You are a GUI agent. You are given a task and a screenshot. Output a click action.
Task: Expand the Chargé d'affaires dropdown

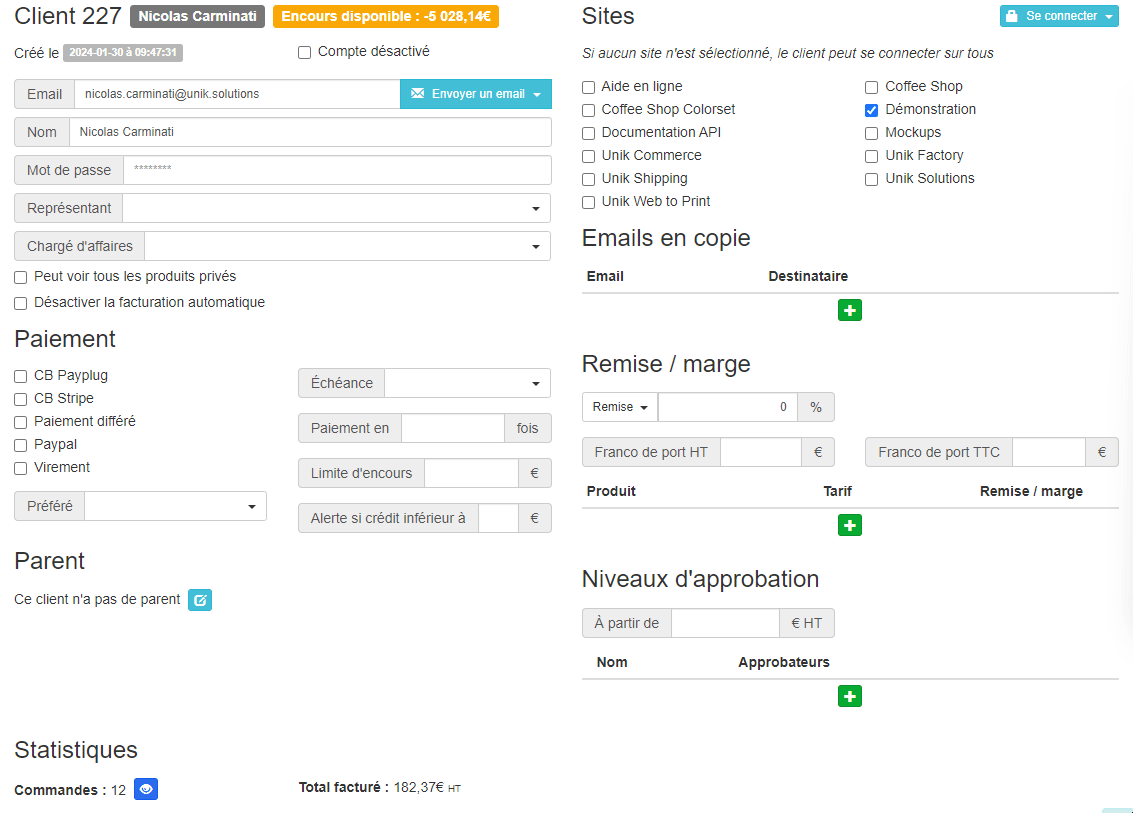(347, 246)
